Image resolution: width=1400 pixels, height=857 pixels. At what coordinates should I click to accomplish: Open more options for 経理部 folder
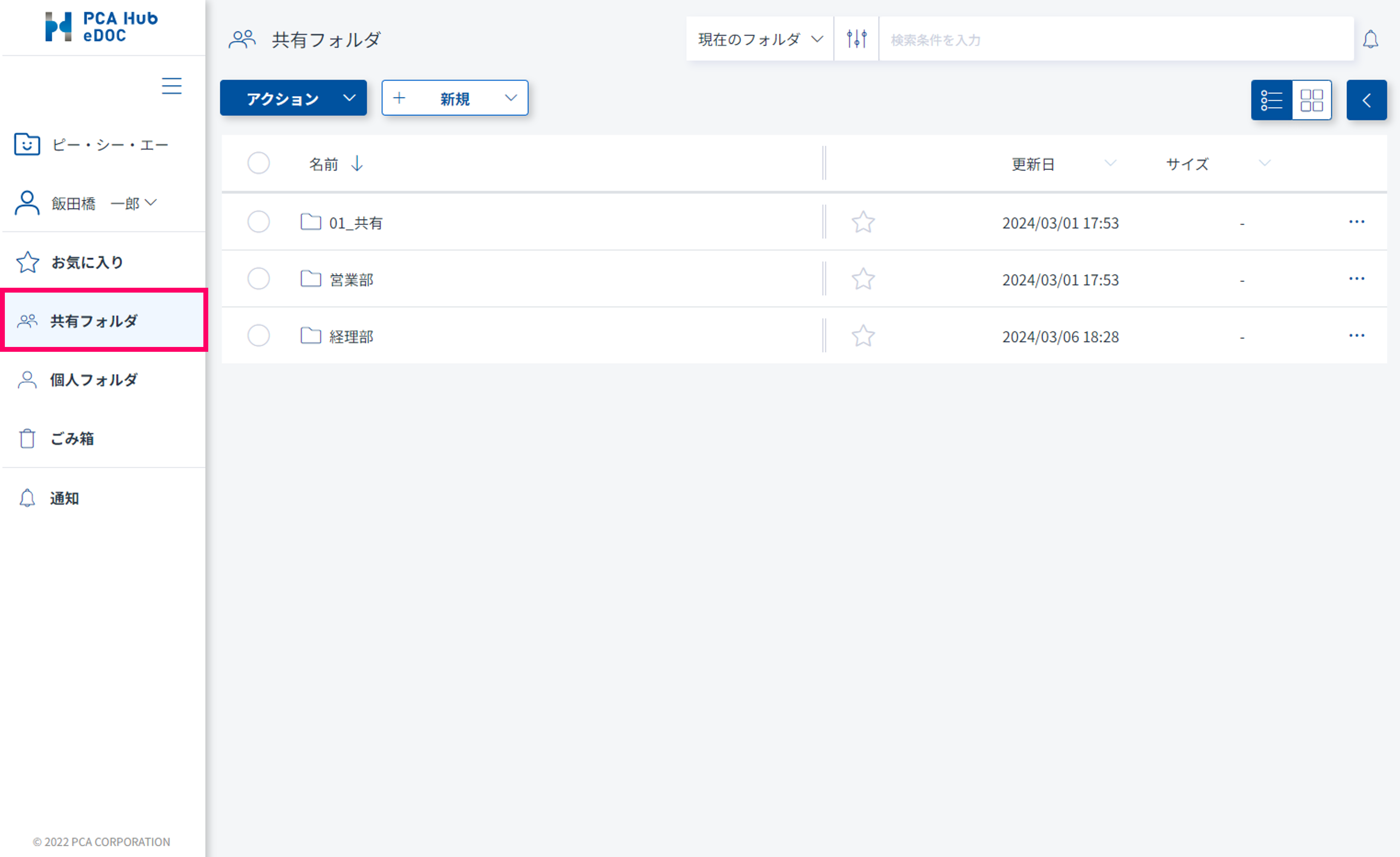(1356, 336)
